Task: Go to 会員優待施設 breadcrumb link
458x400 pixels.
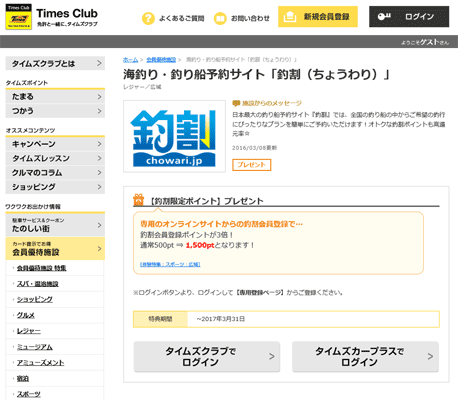Action: tap(161, 60)
